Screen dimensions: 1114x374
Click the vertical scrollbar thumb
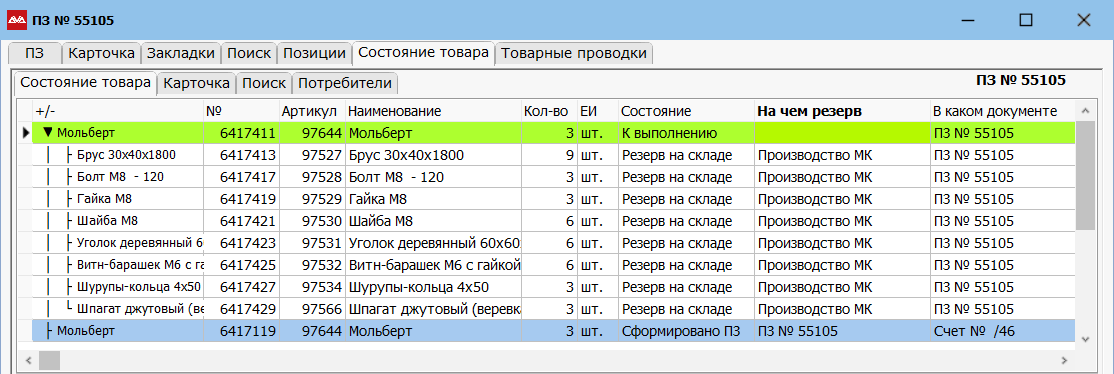tap(1085, 175)
